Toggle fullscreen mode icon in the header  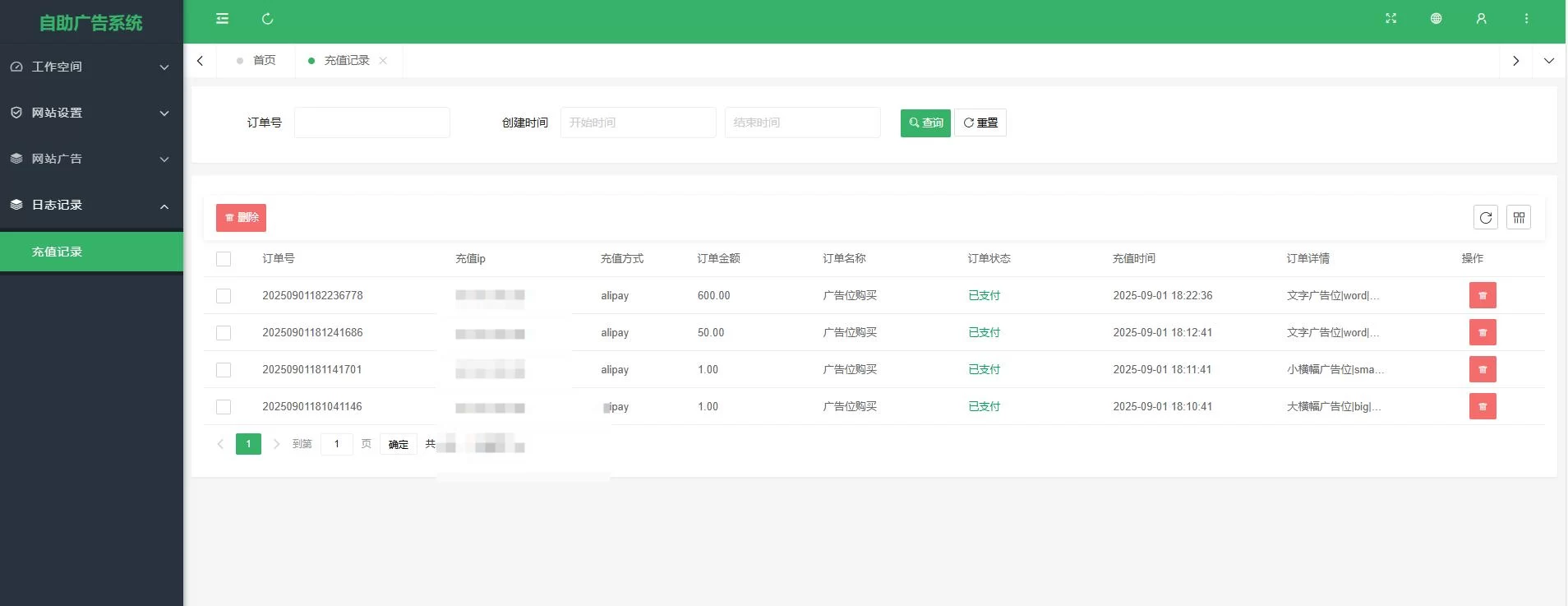point(1390,19)
